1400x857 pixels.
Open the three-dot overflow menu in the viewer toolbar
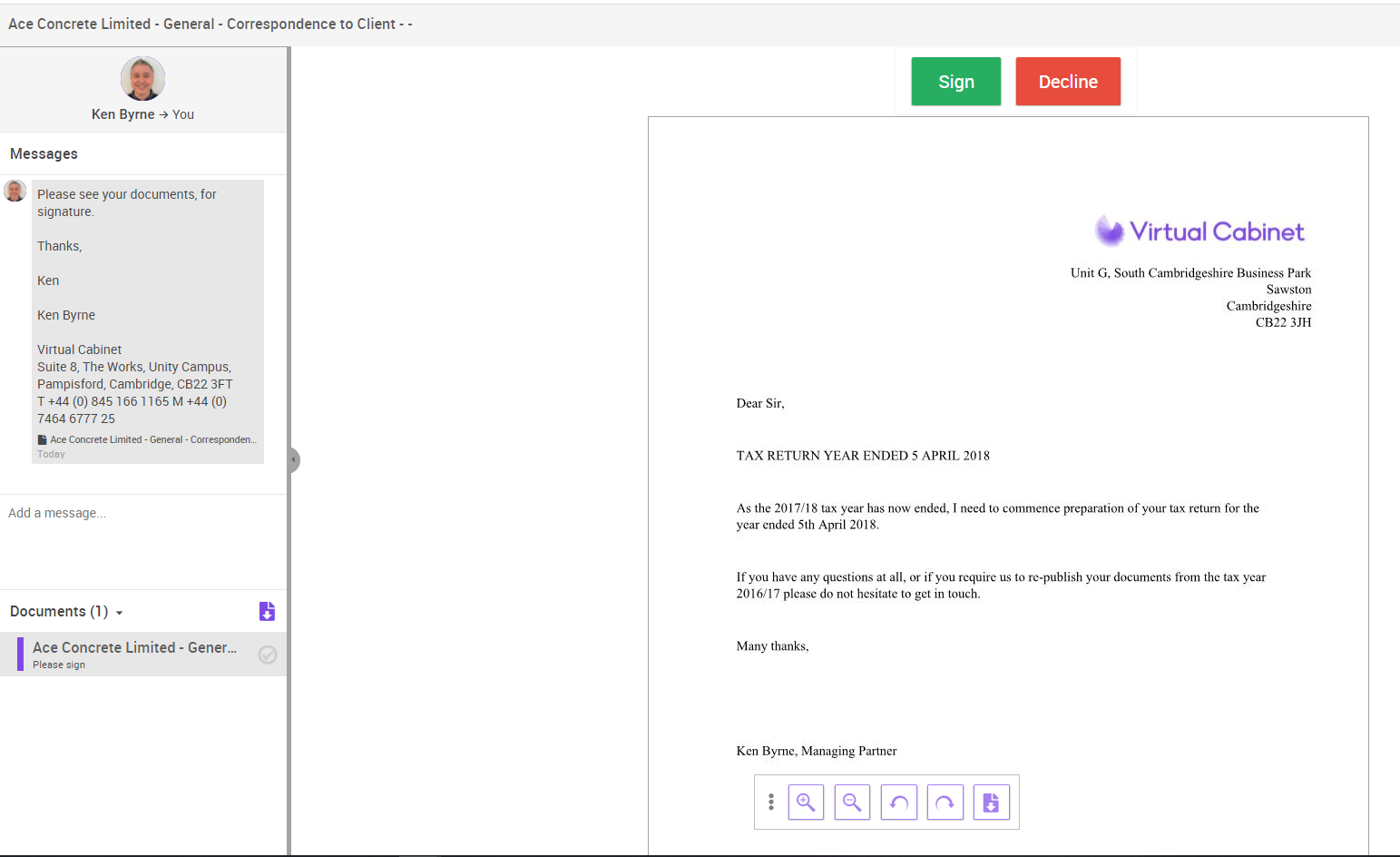770,802
